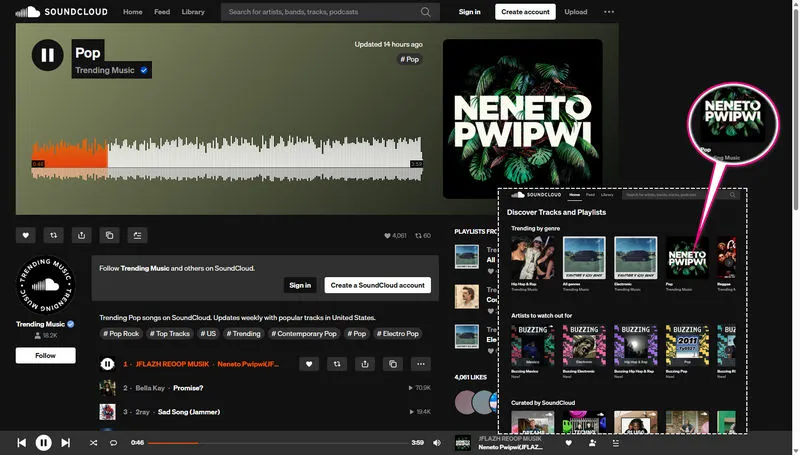Click the Trending Music circular avatar
This screenshot has height=455, width=800.
click(x=45, y=285)
